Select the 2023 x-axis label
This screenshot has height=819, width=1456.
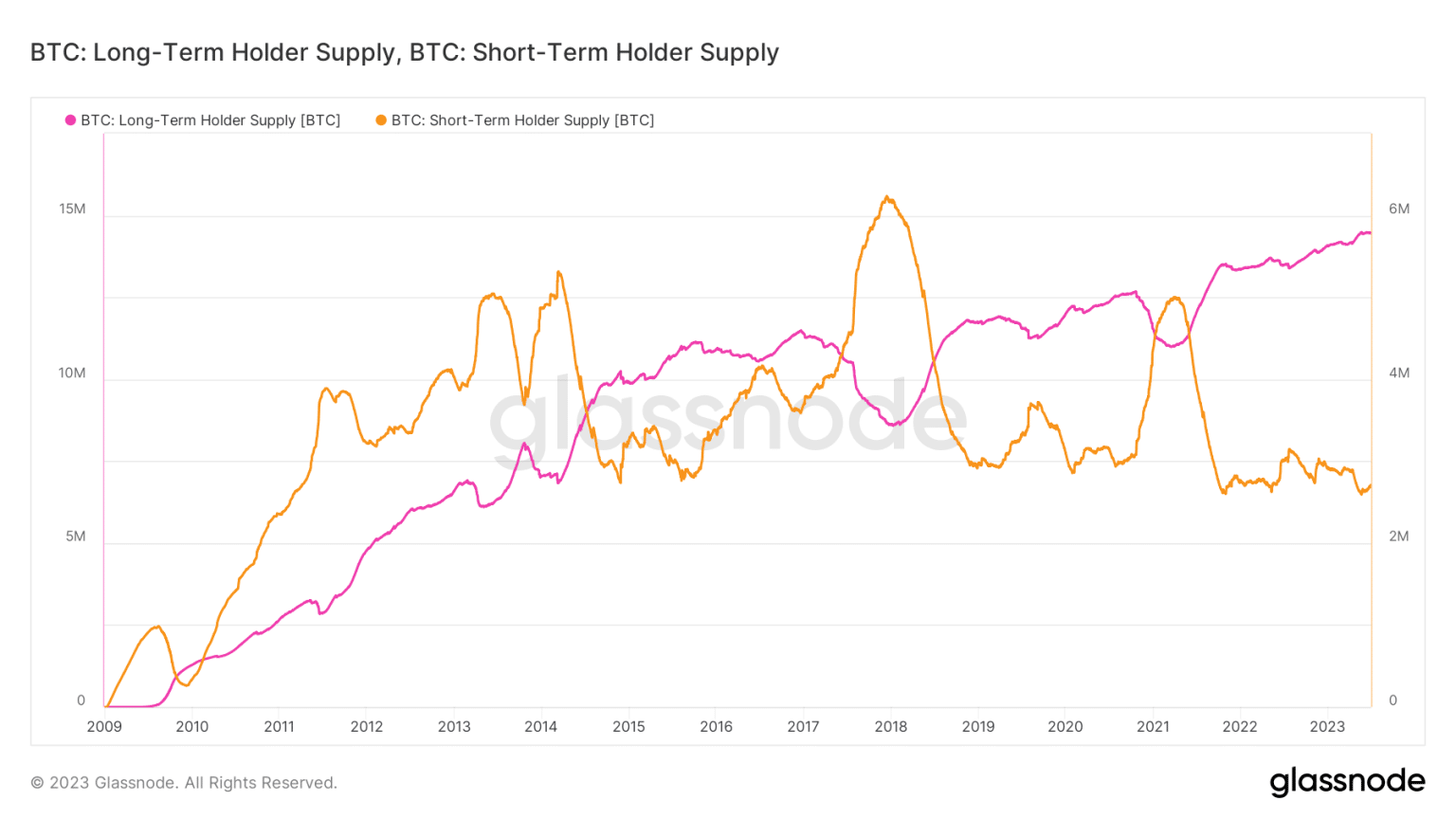pos(1327,726)
